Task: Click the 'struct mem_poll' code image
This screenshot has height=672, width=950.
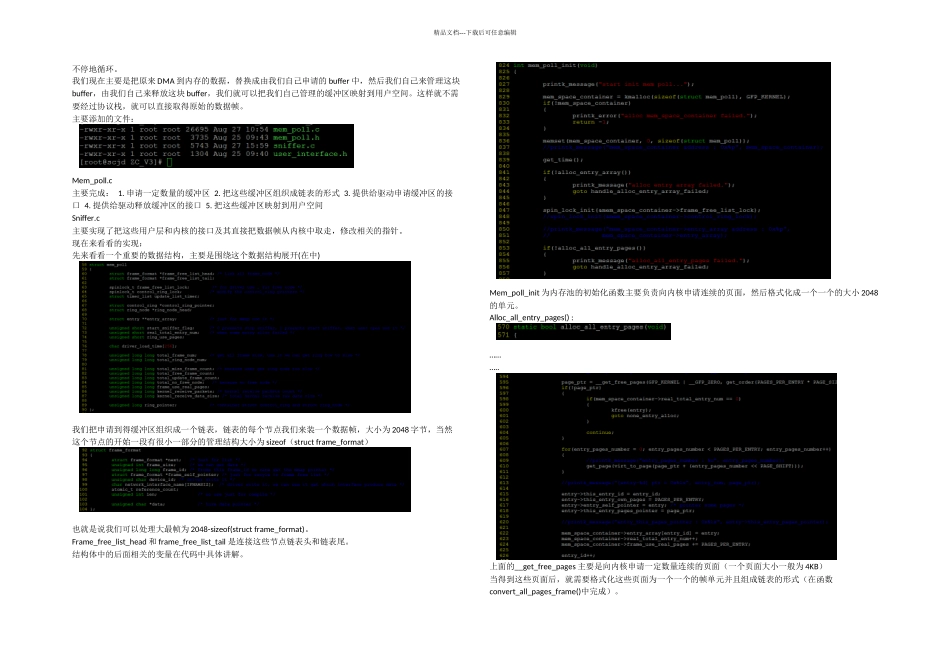Action: (x=245, y=337)
